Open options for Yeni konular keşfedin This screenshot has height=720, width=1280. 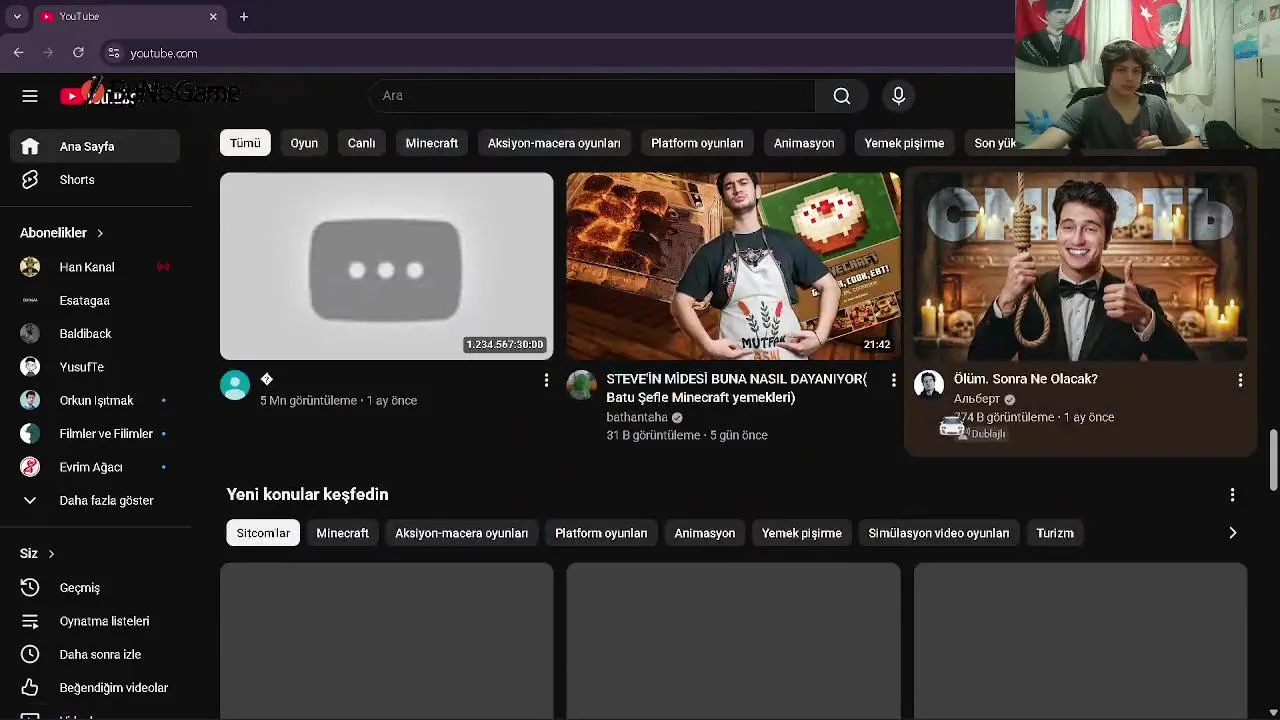click(1232, 495)
